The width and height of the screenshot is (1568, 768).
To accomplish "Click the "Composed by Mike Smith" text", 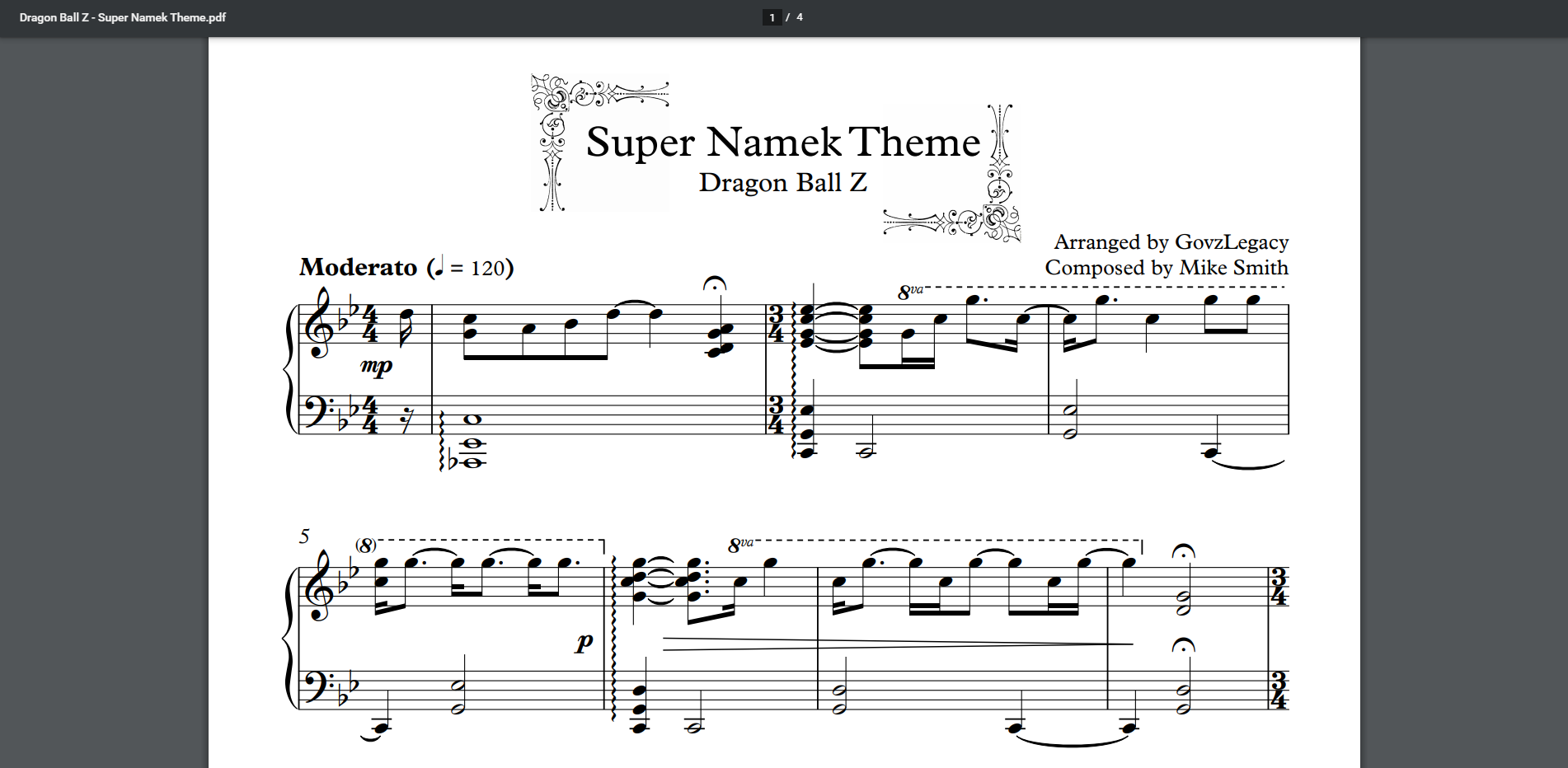I will pos(1166,268).
